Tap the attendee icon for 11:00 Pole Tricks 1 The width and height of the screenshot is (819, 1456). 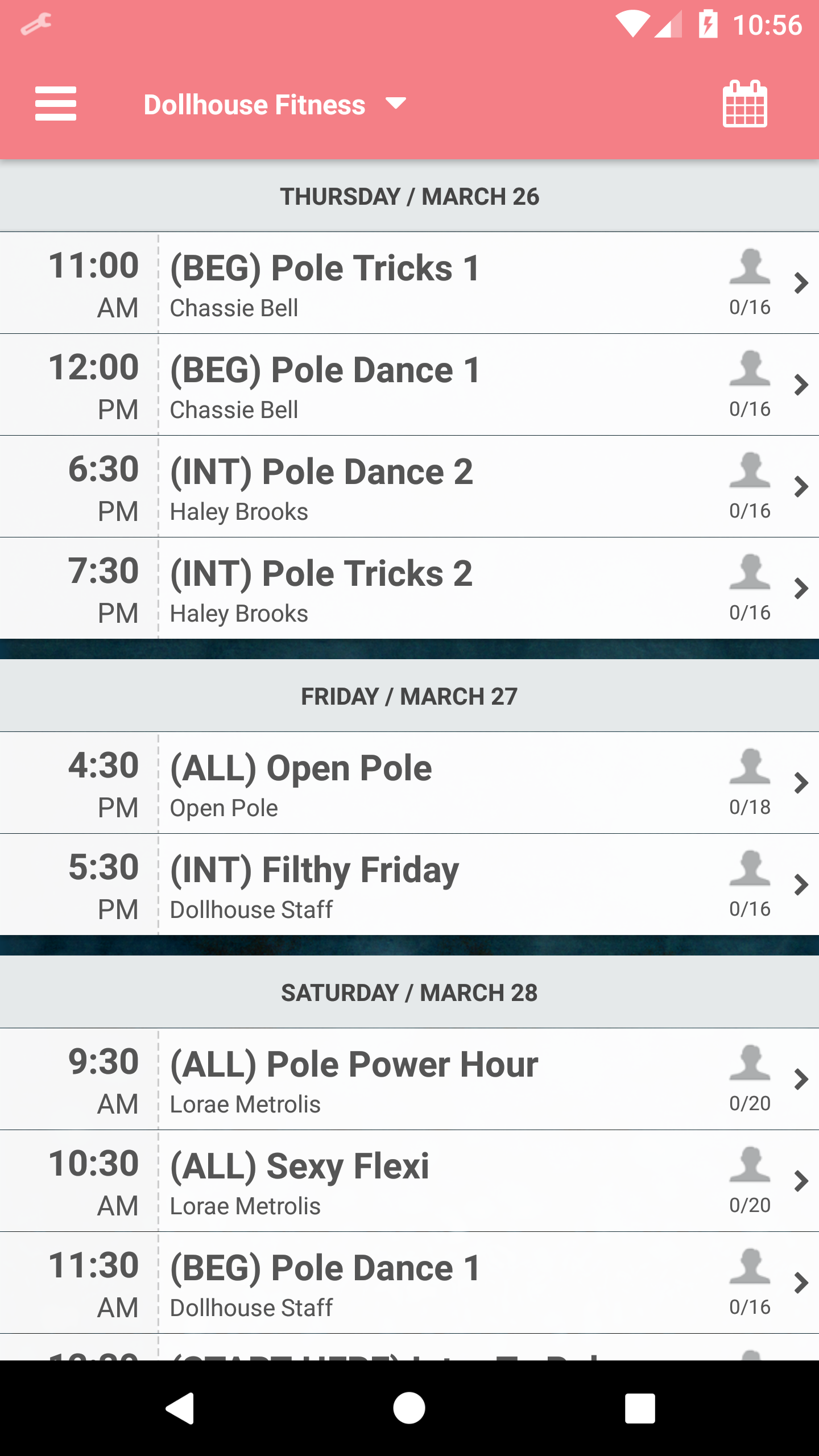click(750, 266)
